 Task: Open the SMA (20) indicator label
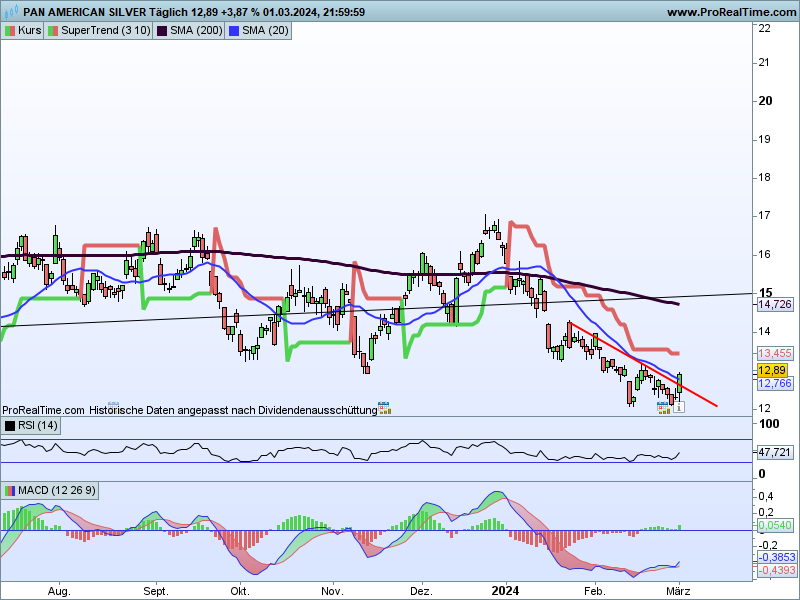point(265,31)
